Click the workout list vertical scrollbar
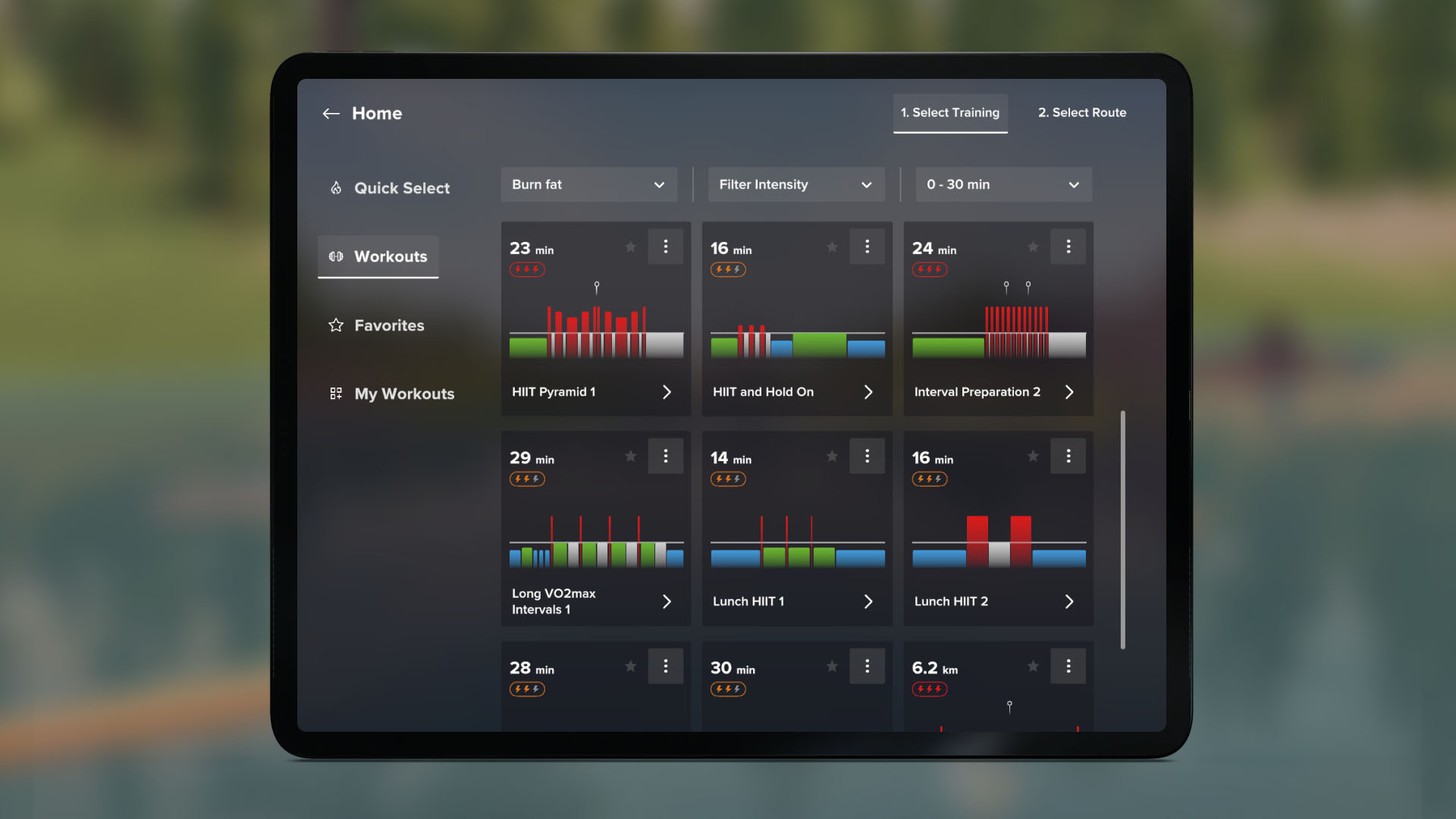 tap(1123, 530)
